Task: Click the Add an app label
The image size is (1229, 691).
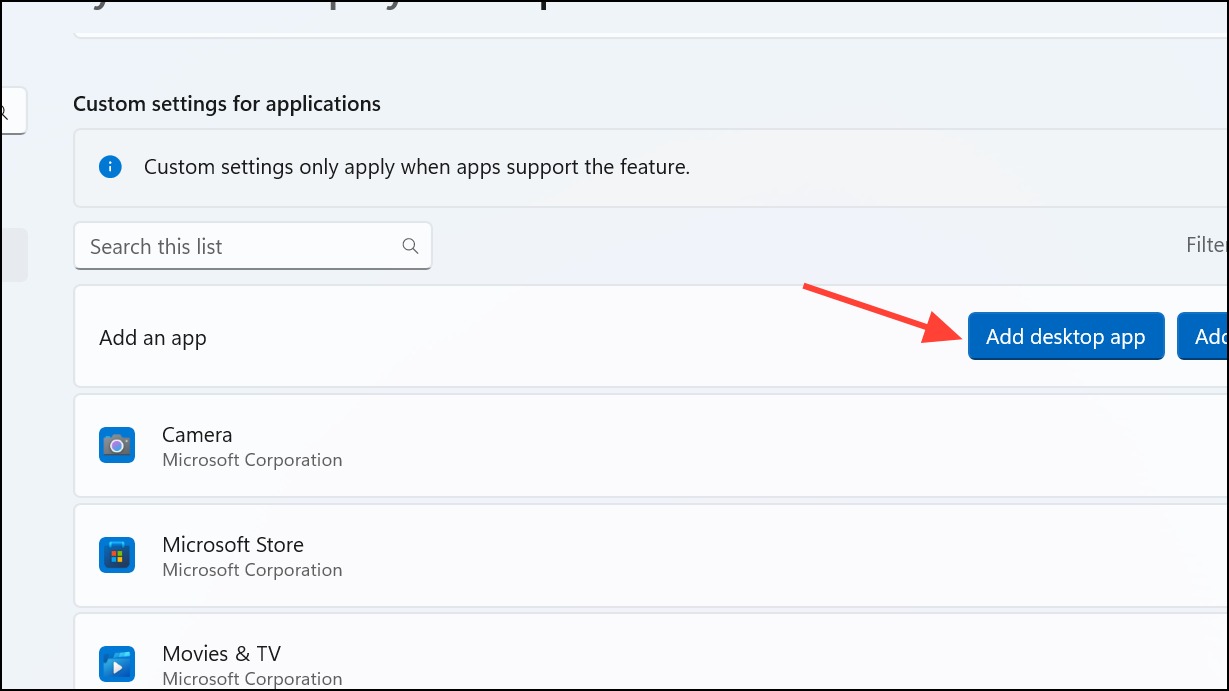Action: click(153, 338)
